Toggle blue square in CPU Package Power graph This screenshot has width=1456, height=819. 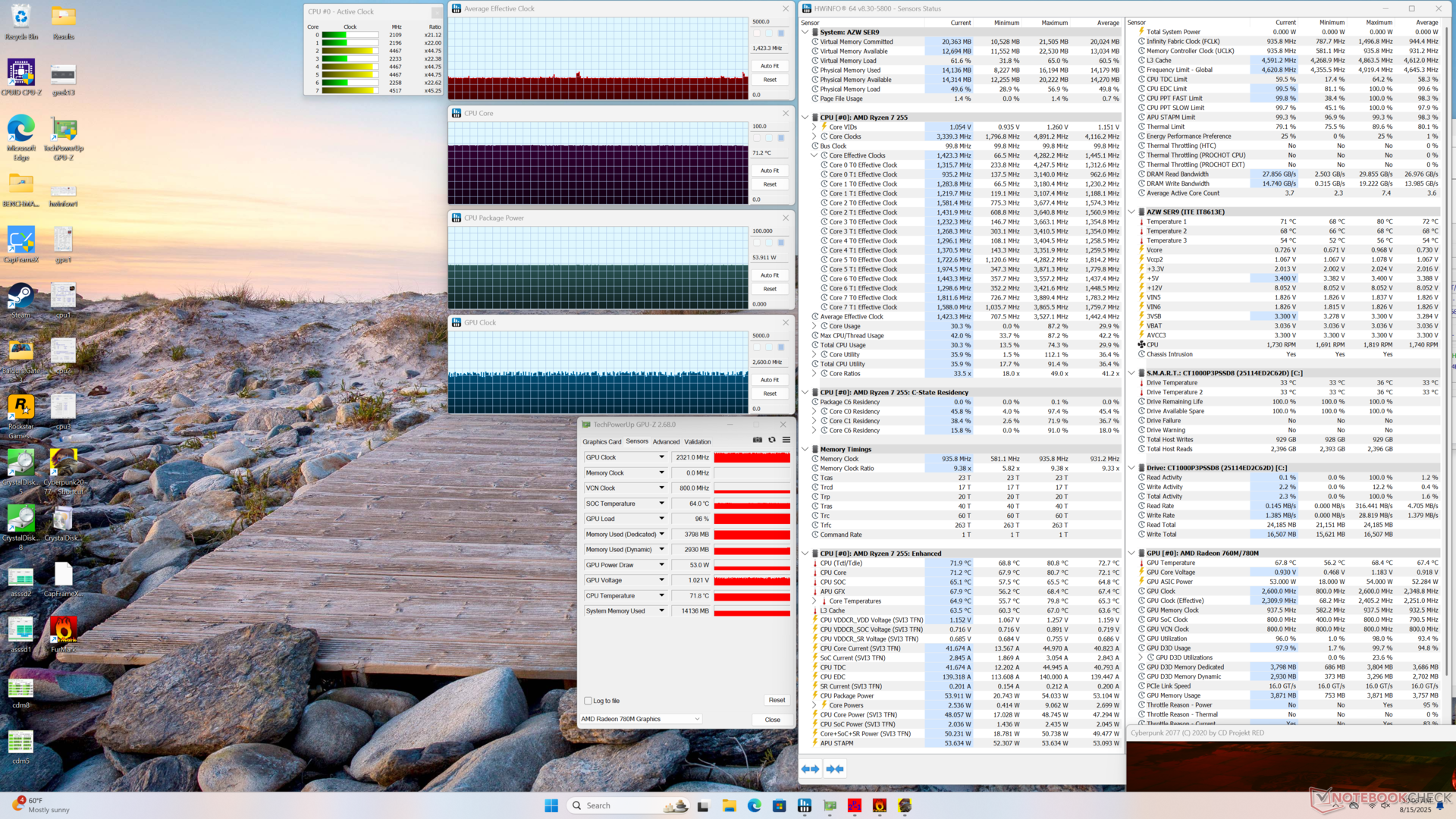coord(781,243)
